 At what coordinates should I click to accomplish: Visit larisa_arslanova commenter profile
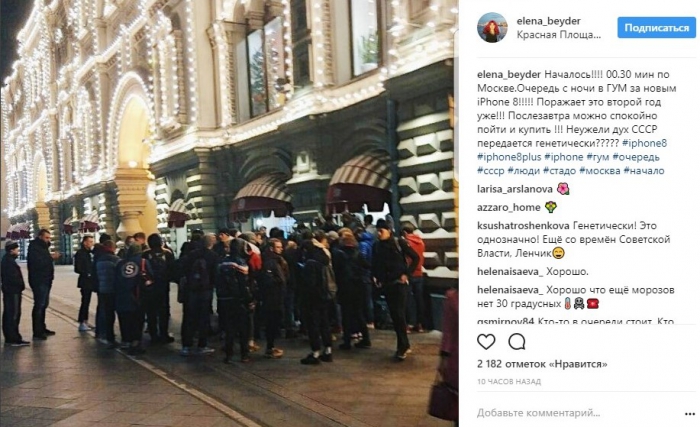[515, 189]
